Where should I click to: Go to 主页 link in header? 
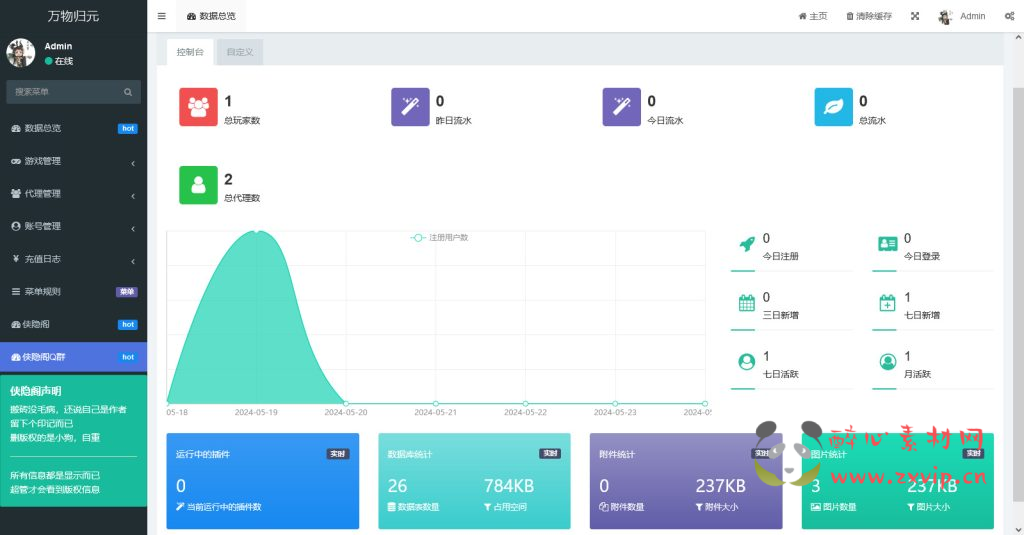click(x=813, y=16)
